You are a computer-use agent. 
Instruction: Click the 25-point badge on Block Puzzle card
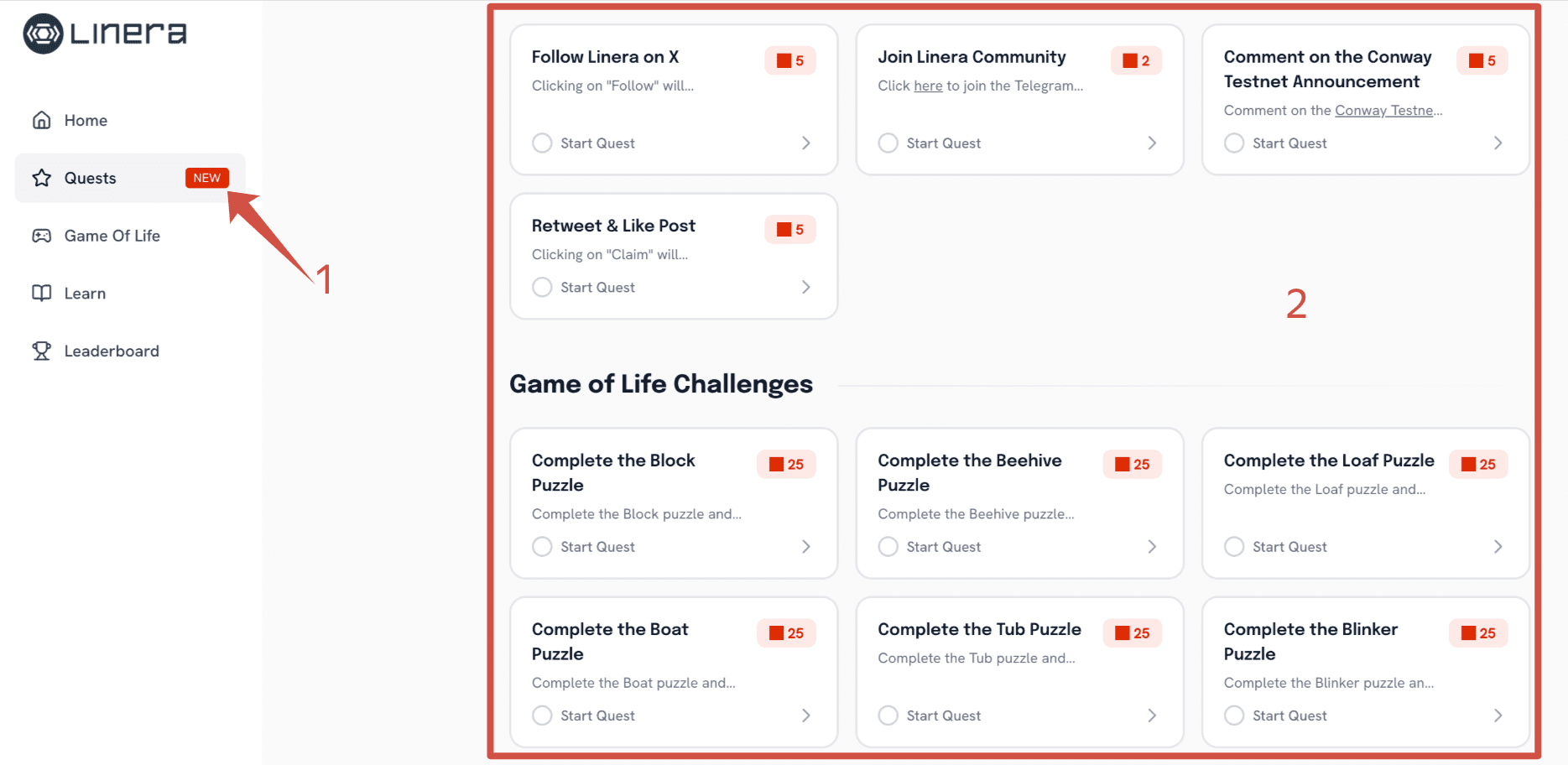[786, 464]
